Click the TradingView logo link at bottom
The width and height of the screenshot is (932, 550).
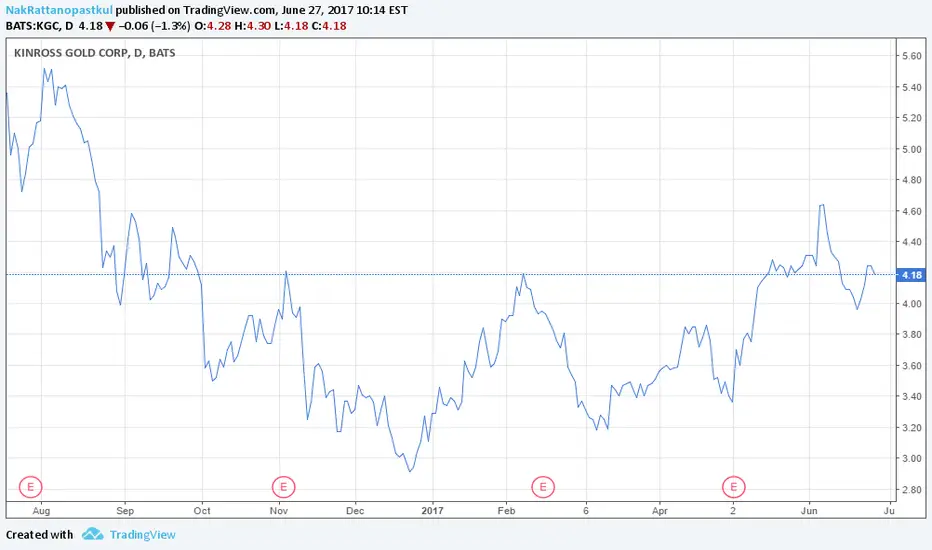coord(129,535)
